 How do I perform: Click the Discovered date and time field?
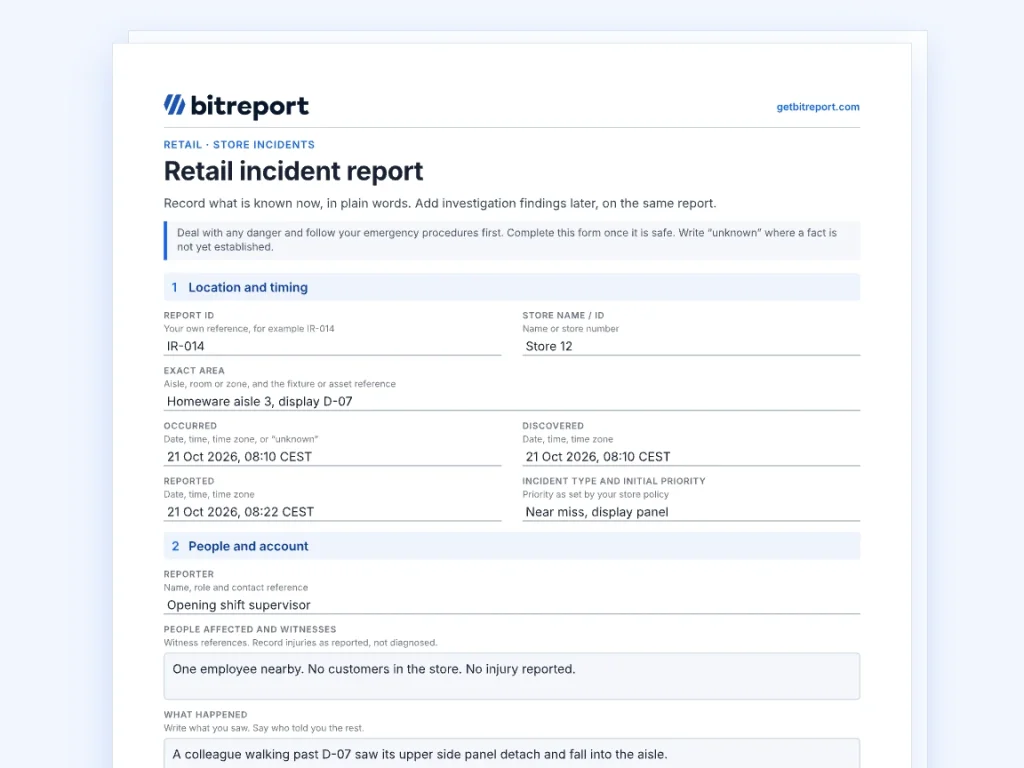691,456
